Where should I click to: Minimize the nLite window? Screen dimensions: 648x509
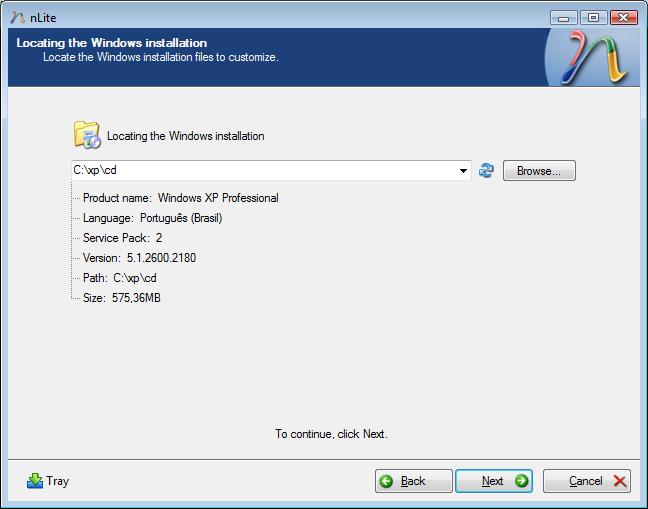[564, 18]
